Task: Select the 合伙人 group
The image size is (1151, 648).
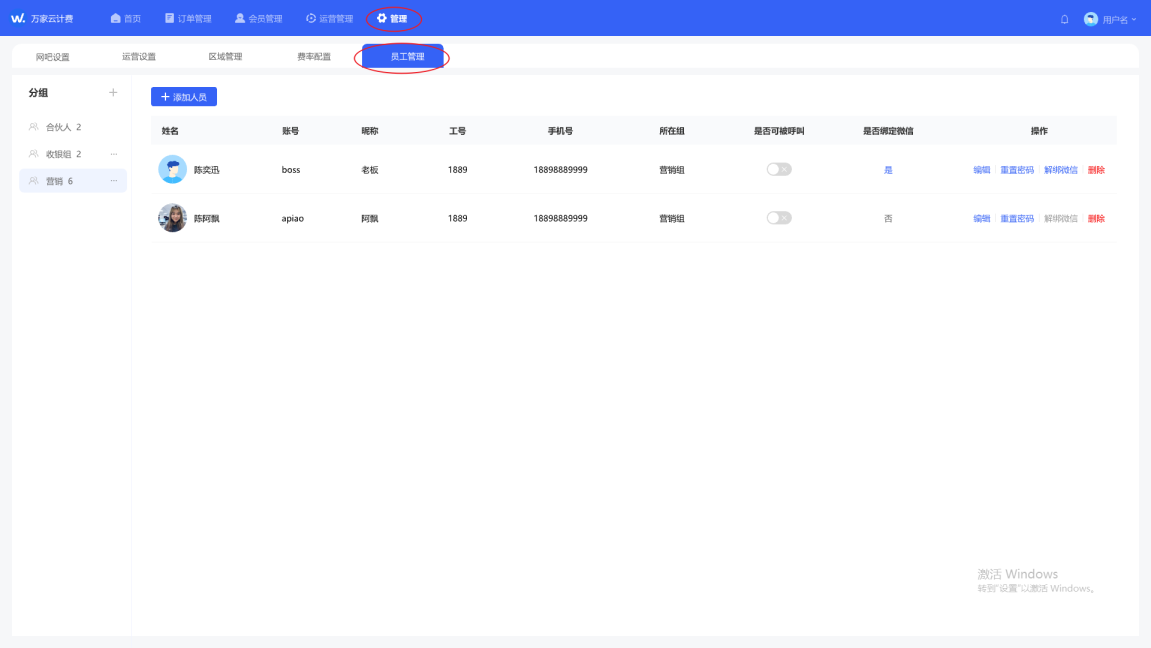Action: tap(73, 127)
